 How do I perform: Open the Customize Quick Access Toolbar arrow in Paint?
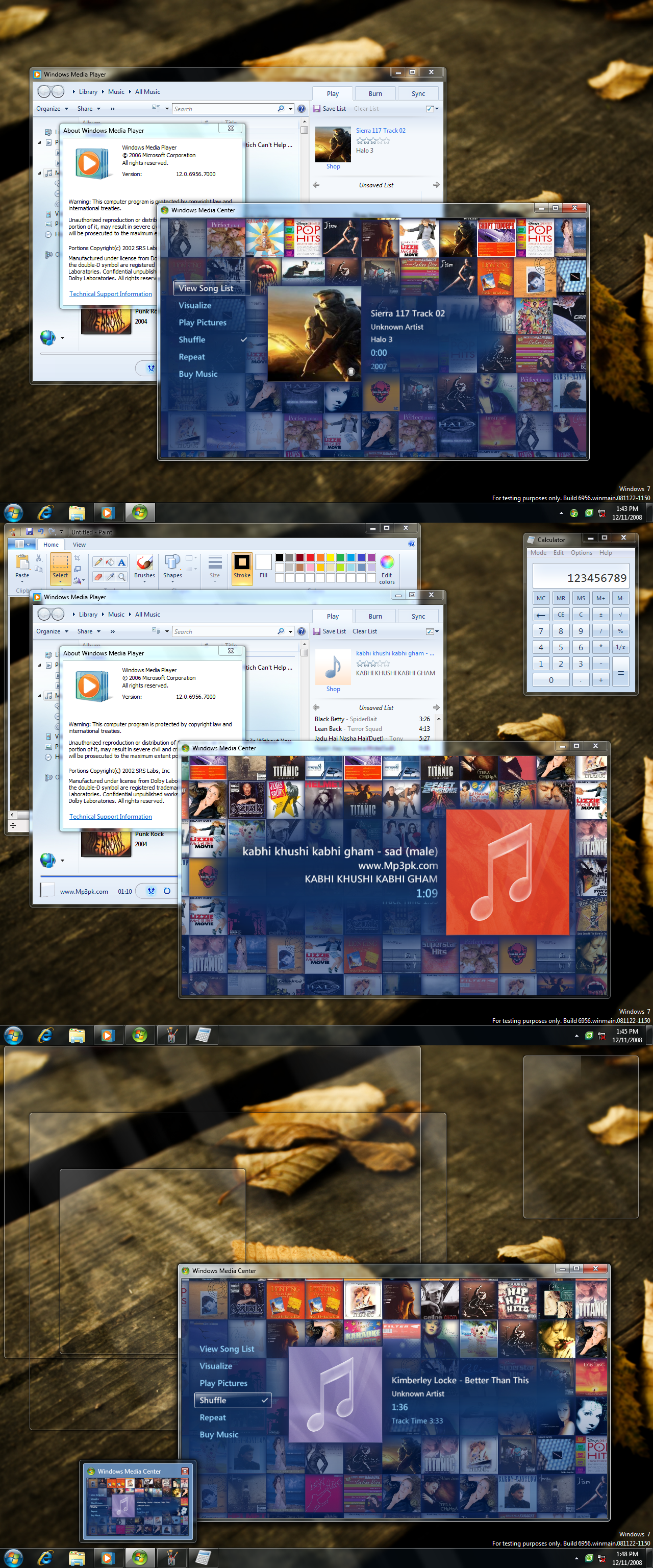61,532
